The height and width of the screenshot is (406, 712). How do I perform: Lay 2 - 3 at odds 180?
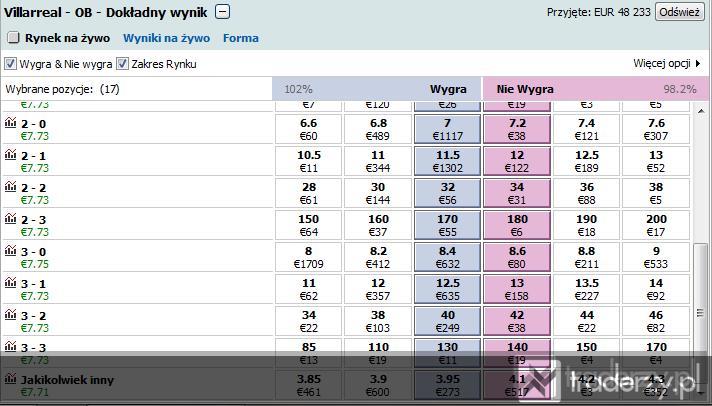(517, 225)
